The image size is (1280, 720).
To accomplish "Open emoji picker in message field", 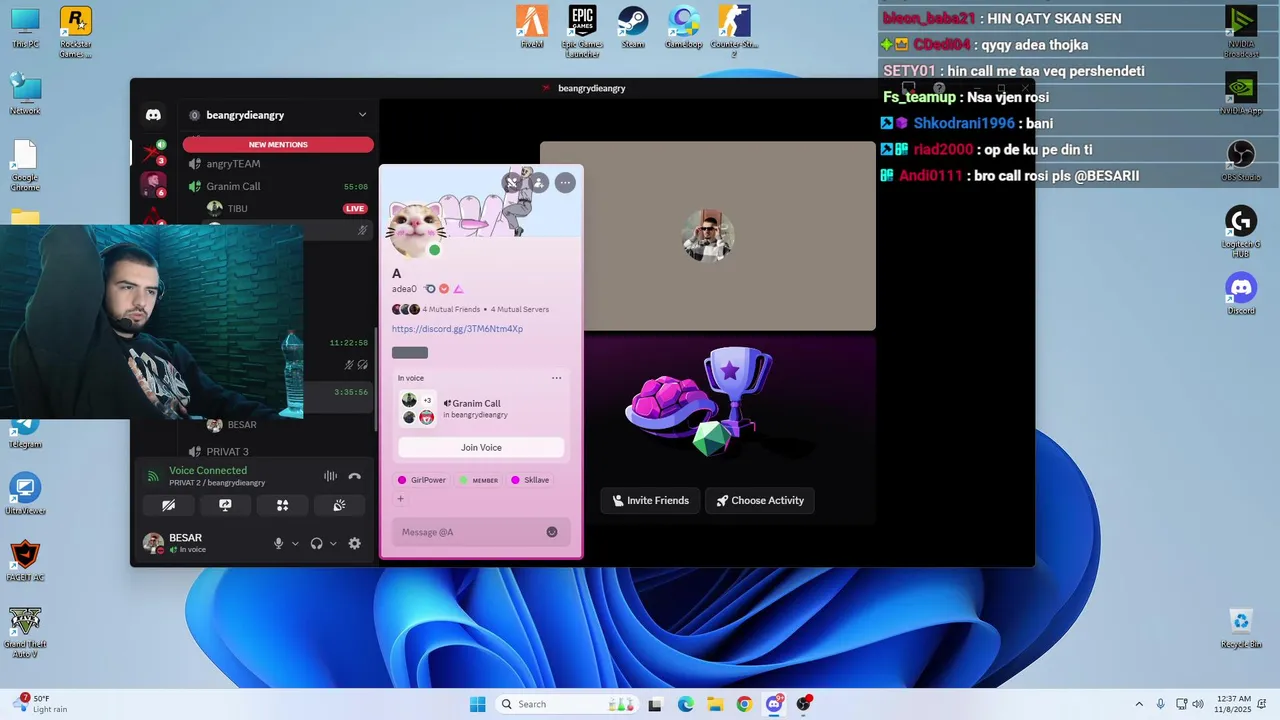I will pos(552,532).
